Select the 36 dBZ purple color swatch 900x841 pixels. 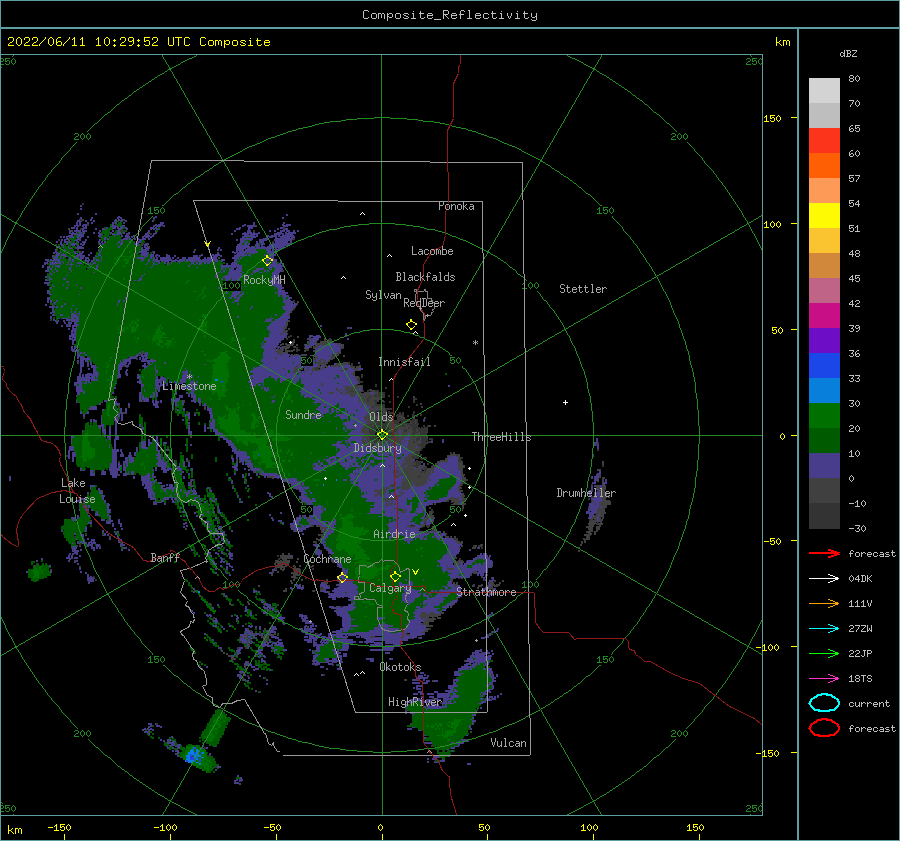[824, 340]
